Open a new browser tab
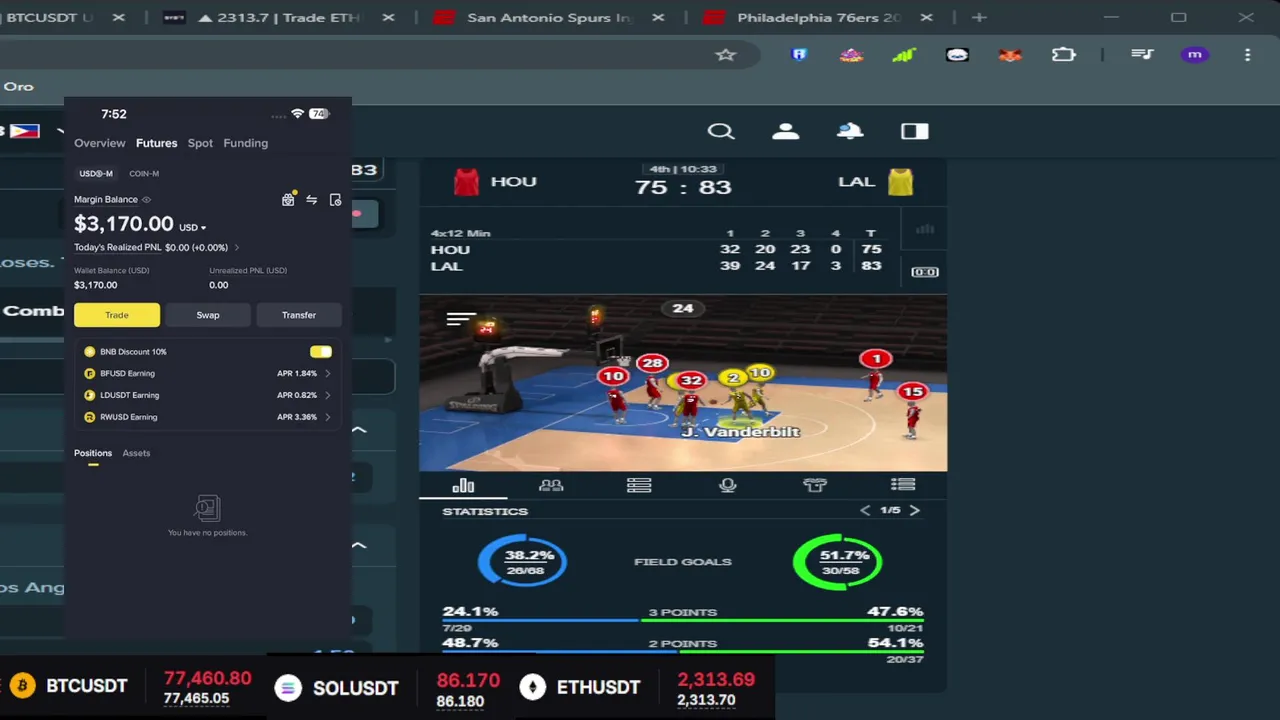 979,18
